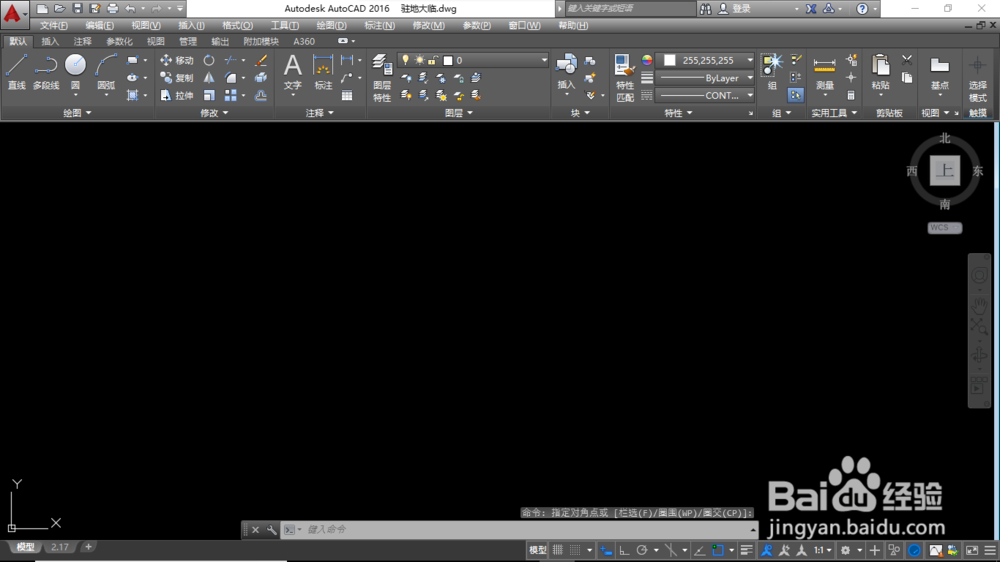Click the Plot (print) icon in quick access toolbar
Viewport: 1000px width, 562px height.
point(112,8)
